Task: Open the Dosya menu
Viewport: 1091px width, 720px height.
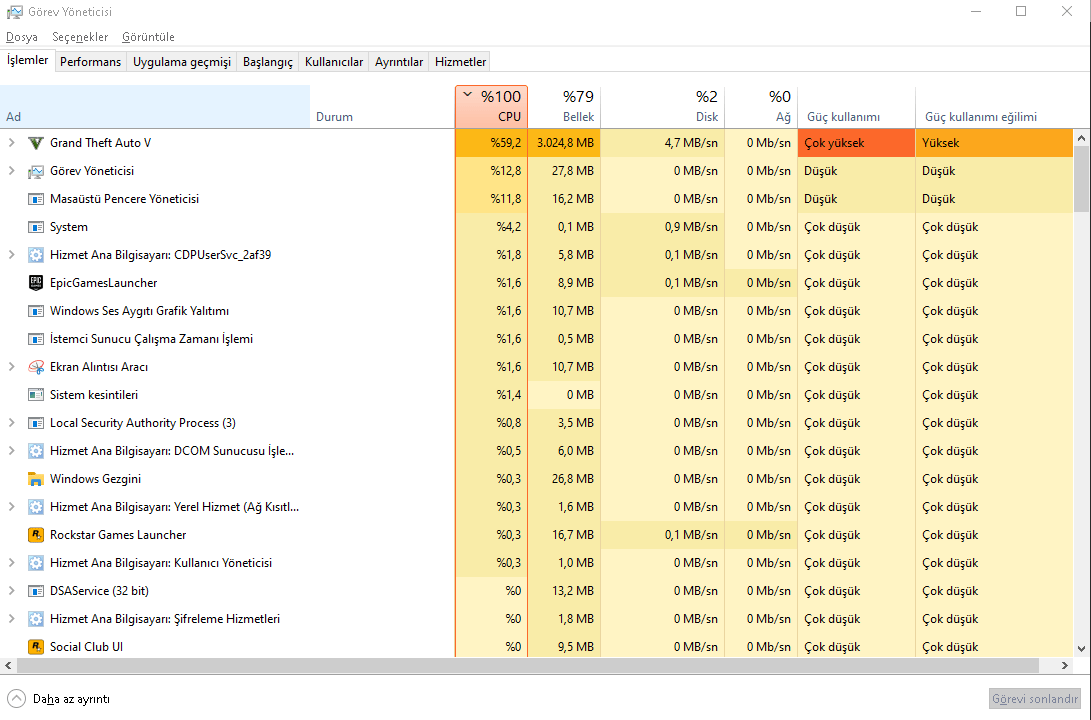Action: point(22,37)
